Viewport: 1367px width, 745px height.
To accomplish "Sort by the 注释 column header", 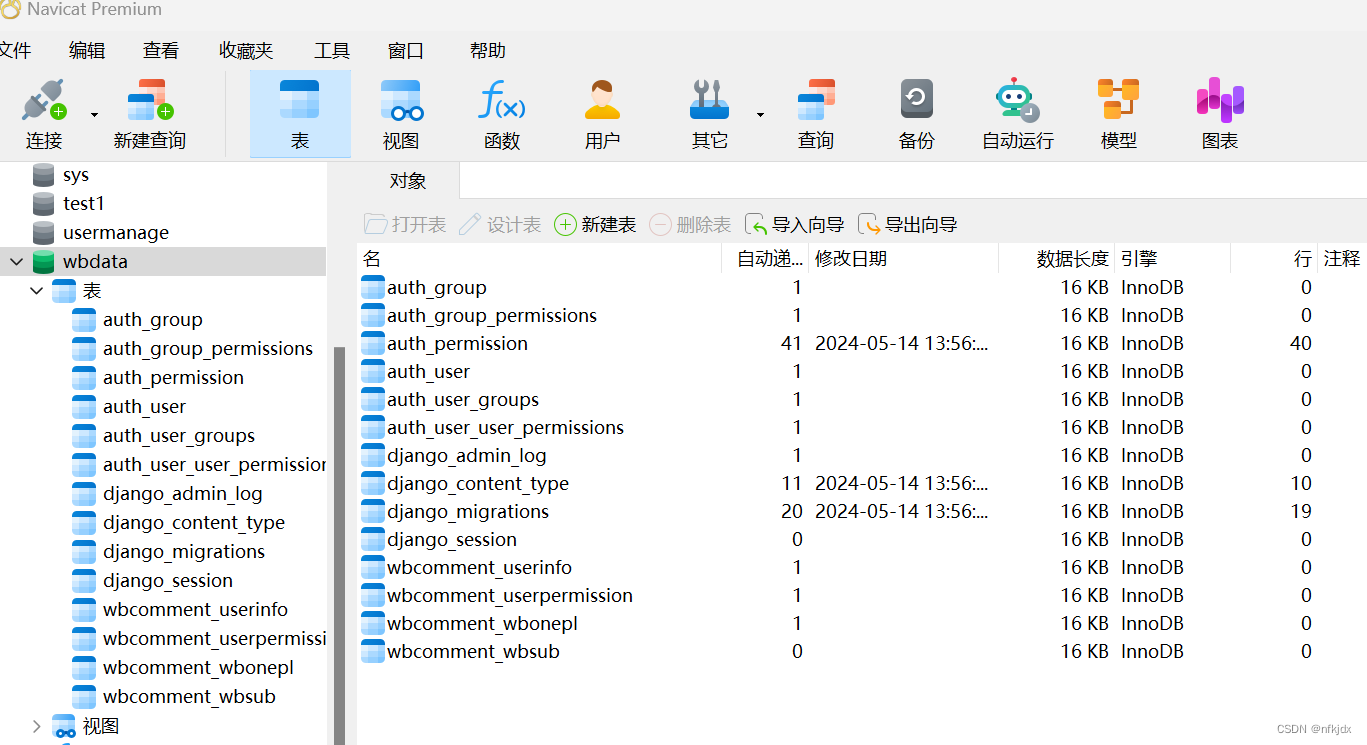I will 1342,259.
